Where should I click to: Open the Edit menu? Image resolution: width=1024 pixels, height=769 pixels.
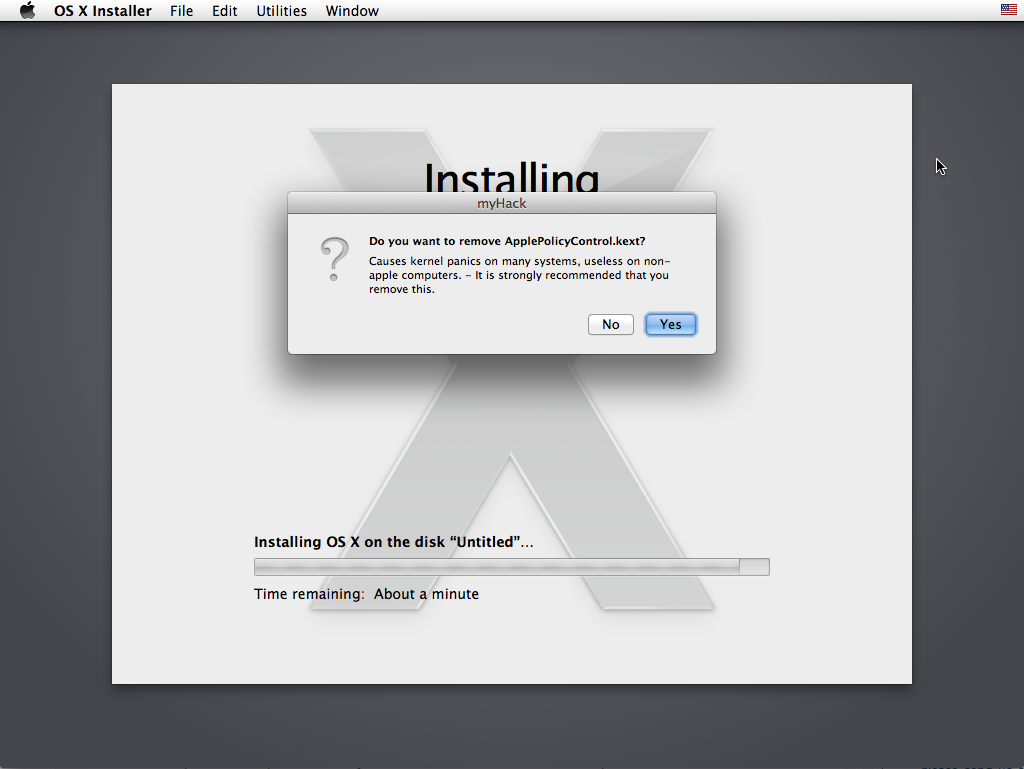tap(224, 11)
